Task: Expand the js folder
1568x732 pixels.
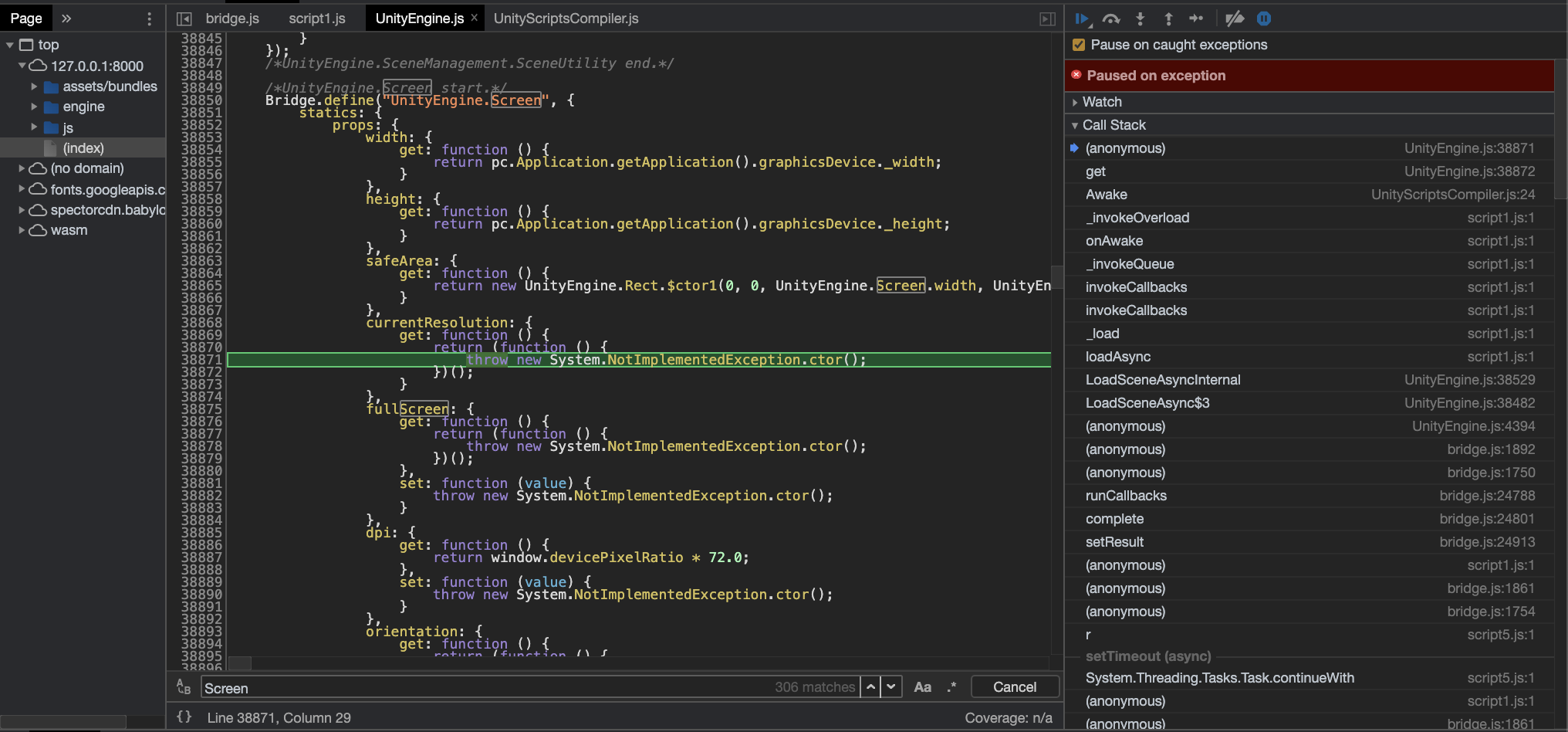Action: coord(34,127)
